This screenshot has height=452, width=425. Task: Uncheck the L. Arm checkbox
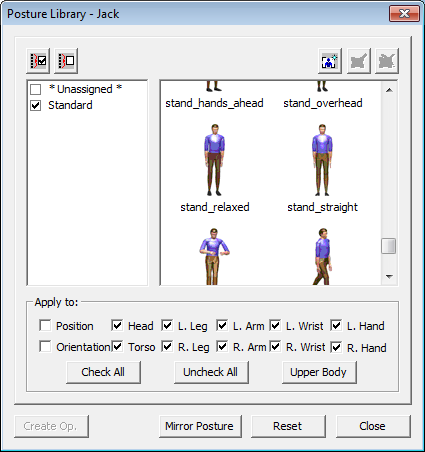[222, 325]
